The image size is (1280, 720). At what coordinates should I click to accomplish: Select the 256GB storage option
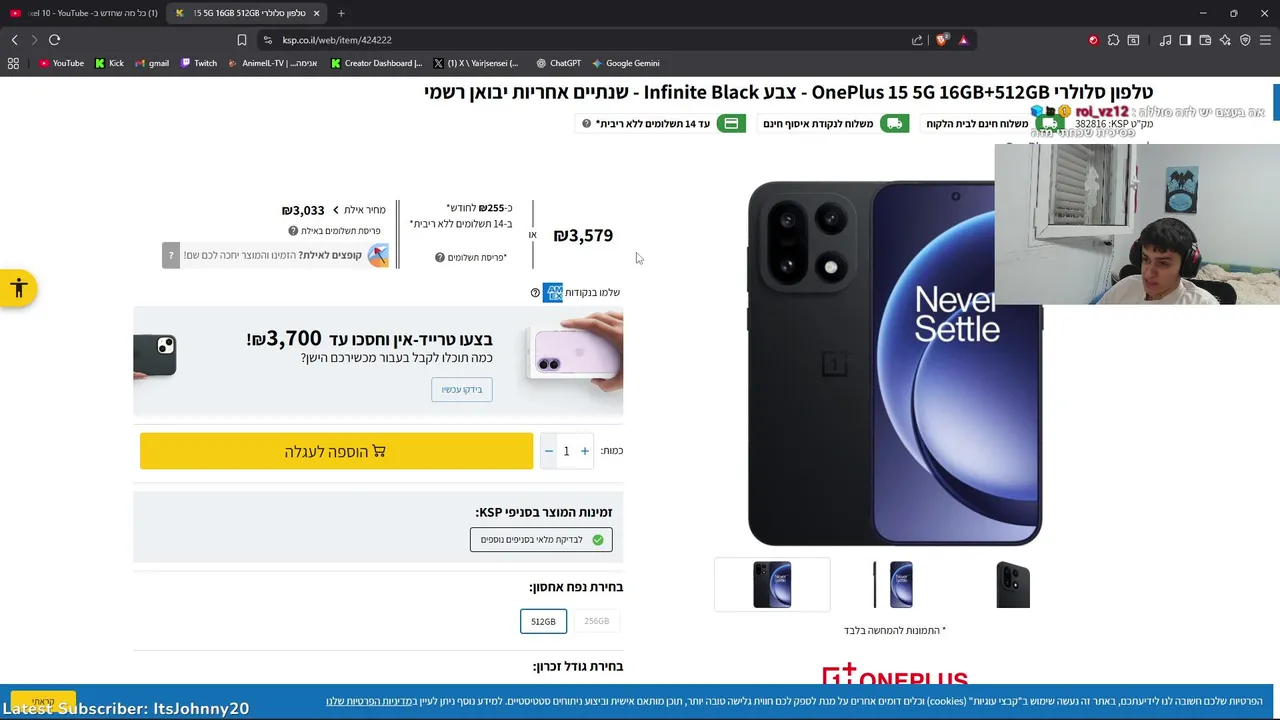(596, 621)
